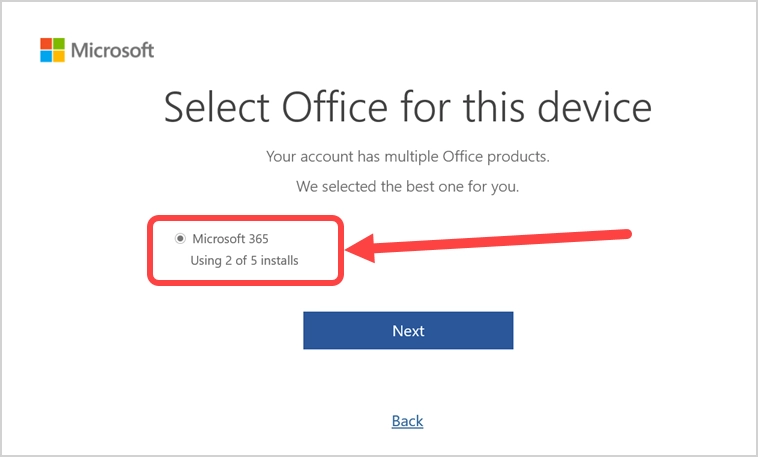
Task: Click the "Microsoft 365" option label
Action: coord(230,238)
